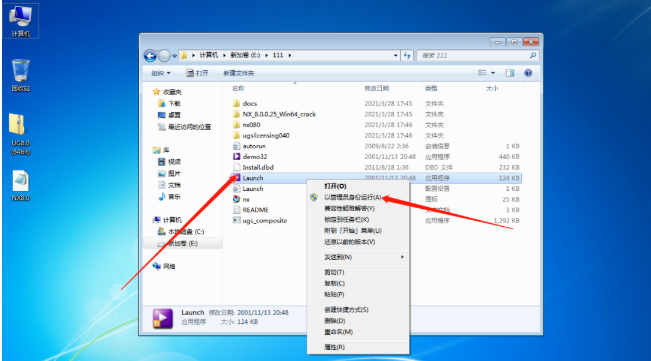
Task: Choose Troubleshoot compatibility (Y)
Action: tap(358, 208)
